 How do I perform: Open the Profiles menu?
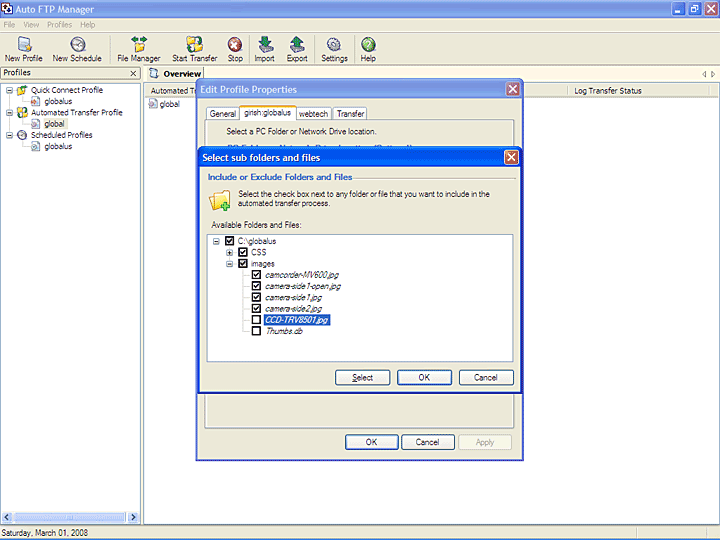(59, 25)
